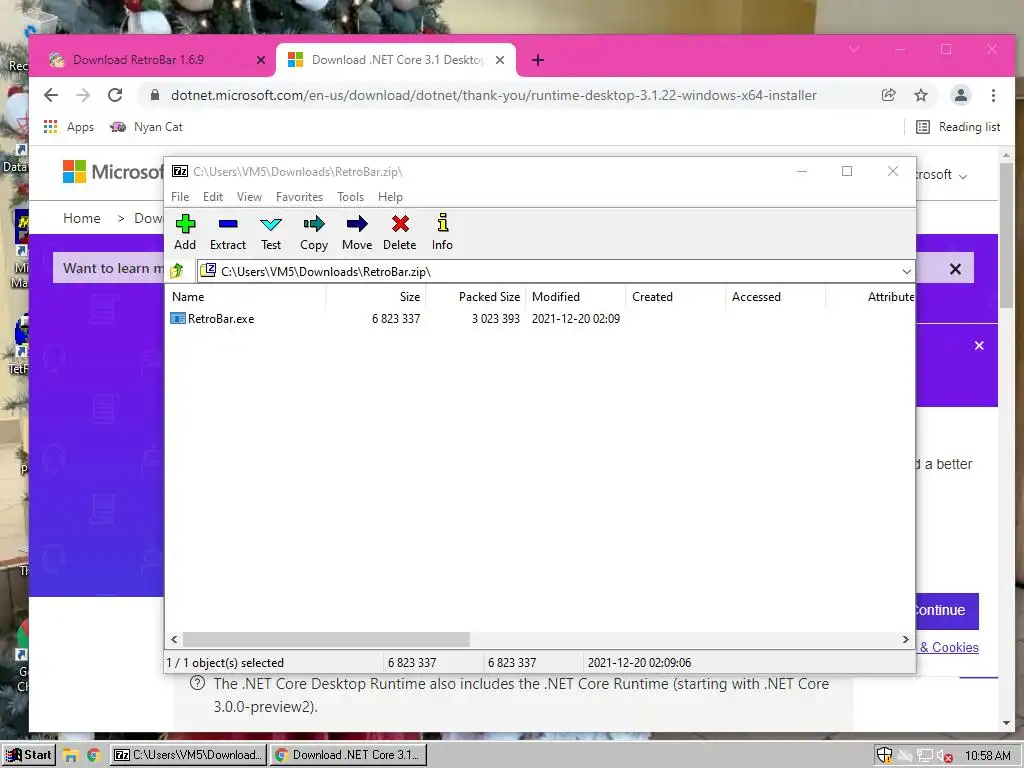
Task: Sort by the Accessed column header
Action: [775, 296]
